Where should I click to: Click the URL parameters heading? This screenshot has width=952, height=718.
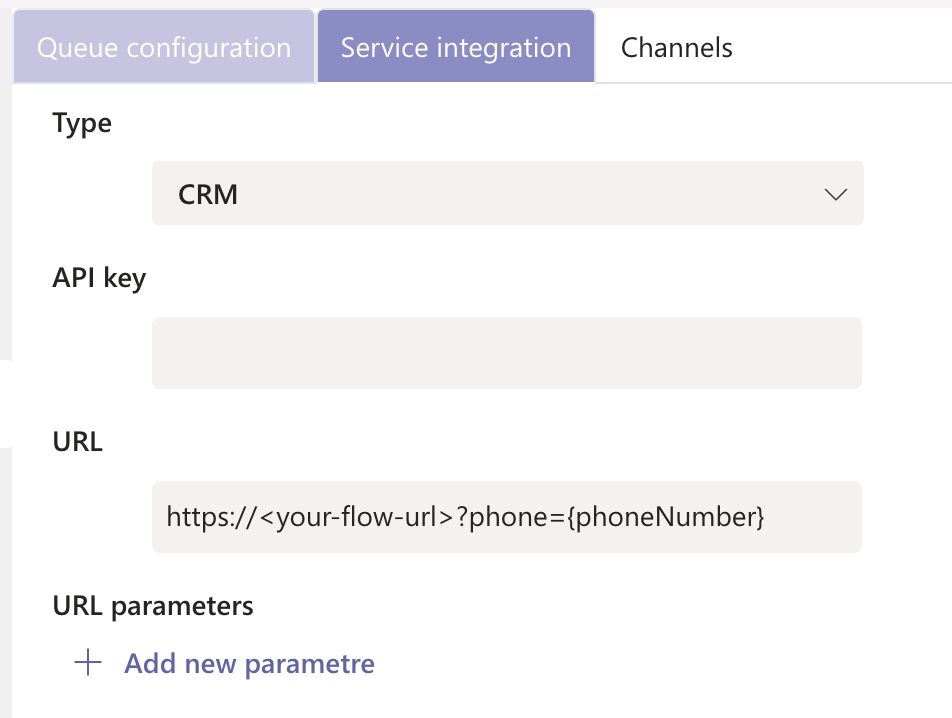(x=153, y=606)
